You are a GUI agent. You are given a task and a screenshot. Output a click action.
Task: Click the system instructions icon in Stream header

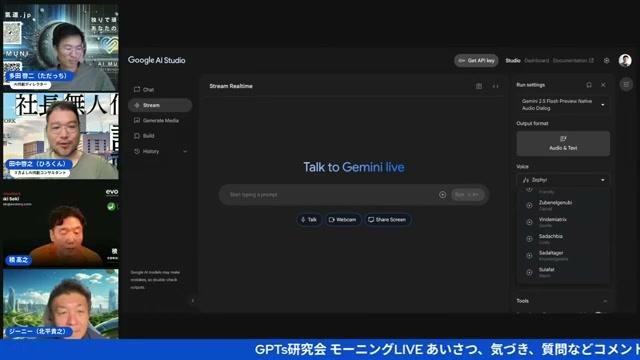coord(479,86)
